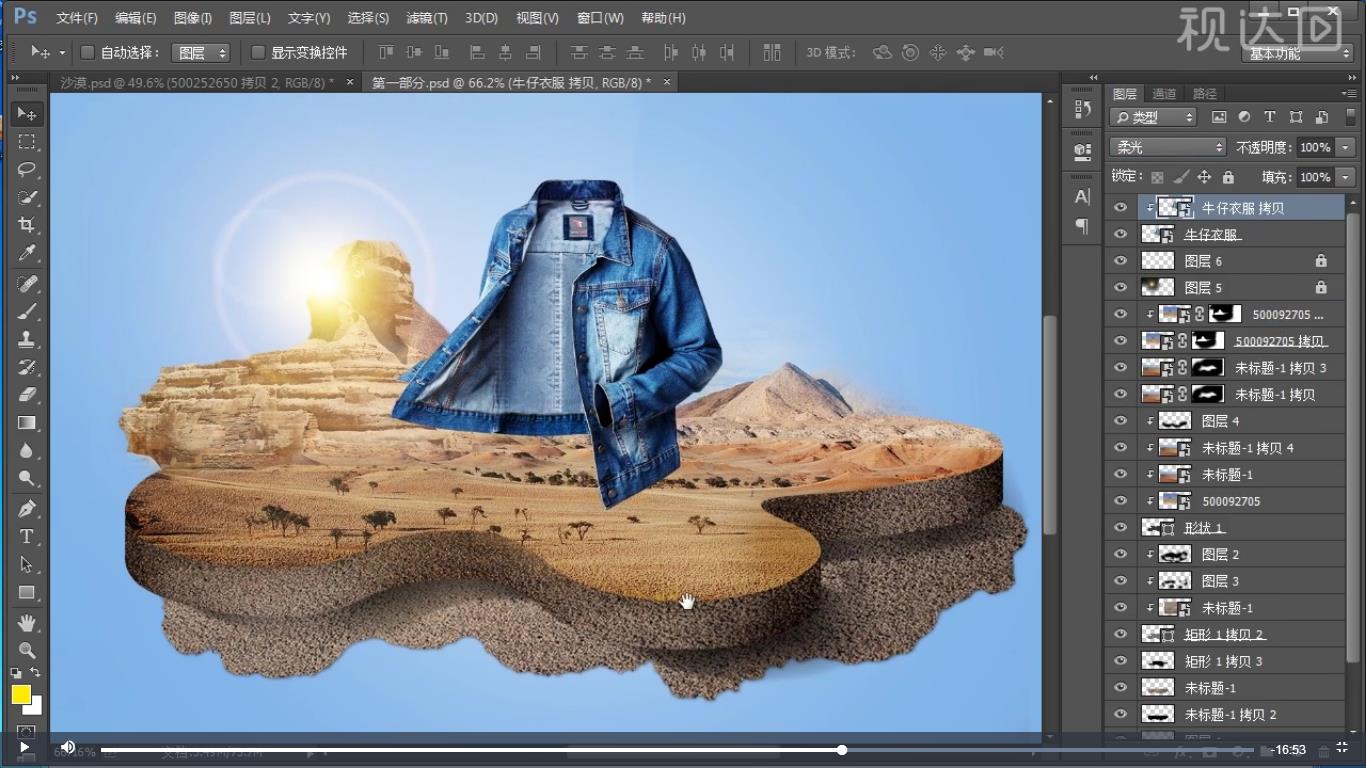Select the 形状 1 layer

coord(1204,528)
